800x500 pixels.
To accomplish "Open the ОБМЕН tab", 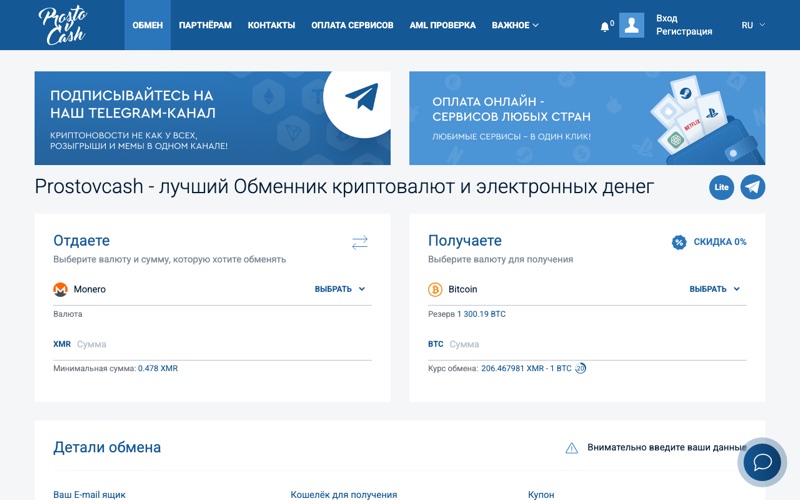I will (x=147, y=25).
